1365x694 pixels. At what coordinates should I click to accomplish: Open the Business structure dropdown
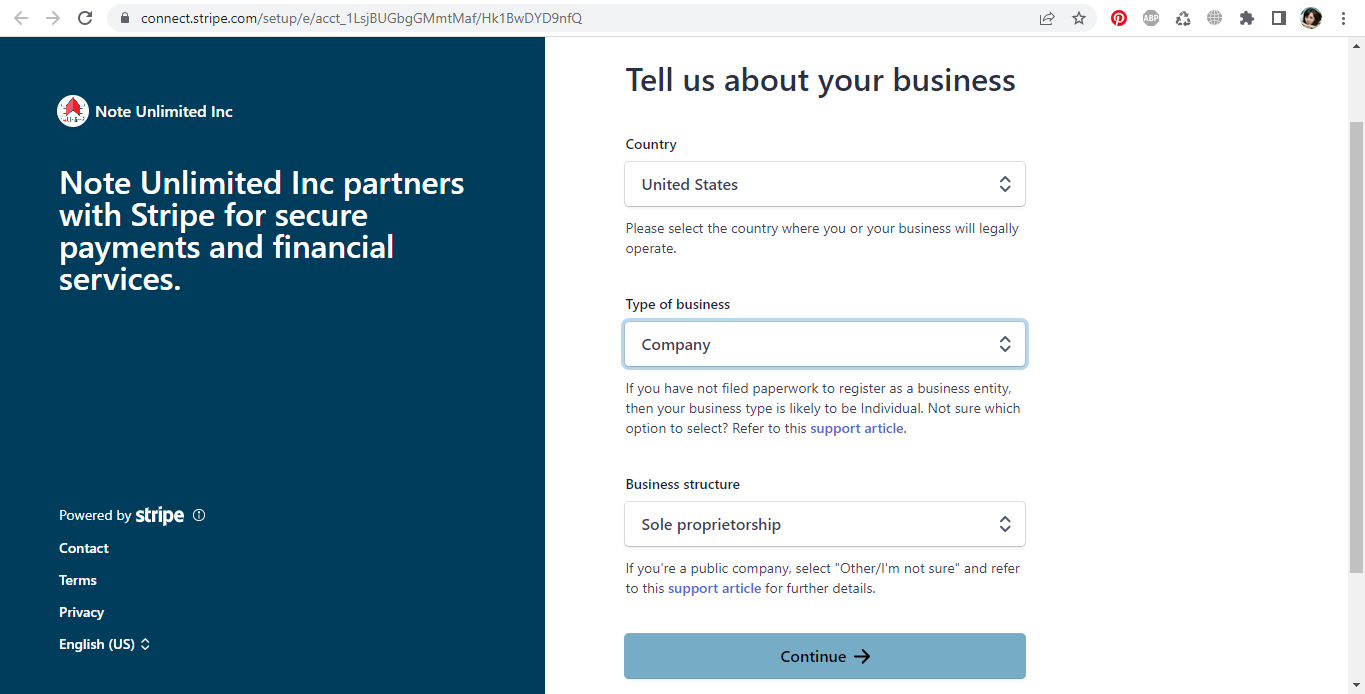tap(825, 524)
